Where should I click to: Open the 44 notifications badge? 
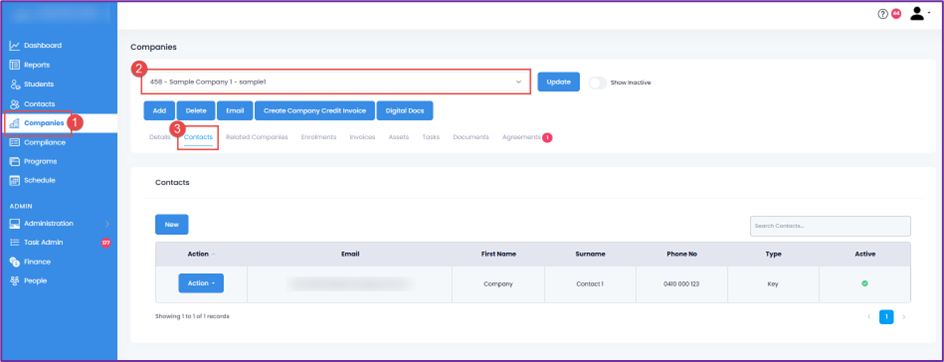[x=896, y=13]
